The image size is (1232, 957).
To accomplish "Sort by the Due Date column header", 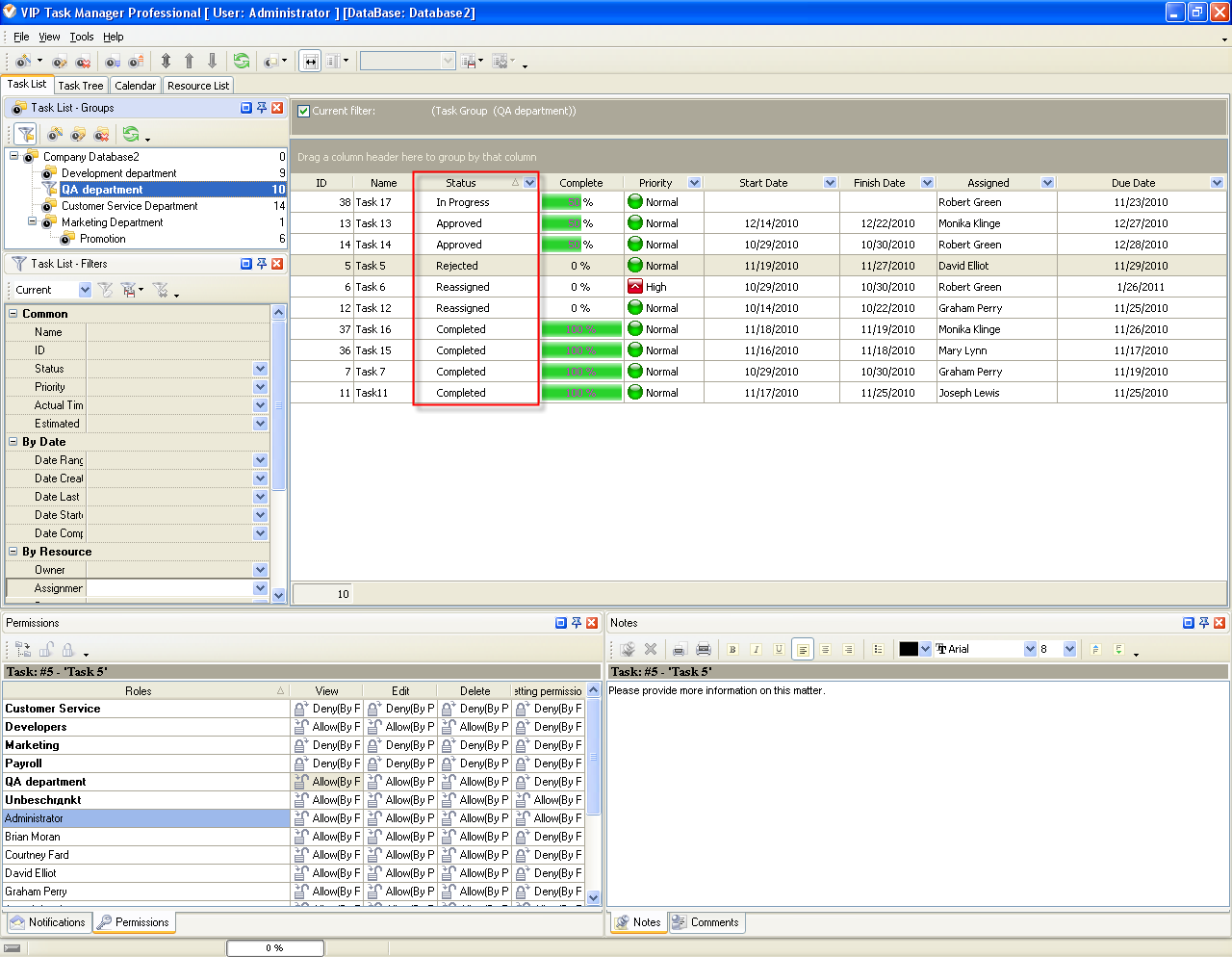I will click(1132, 183).
